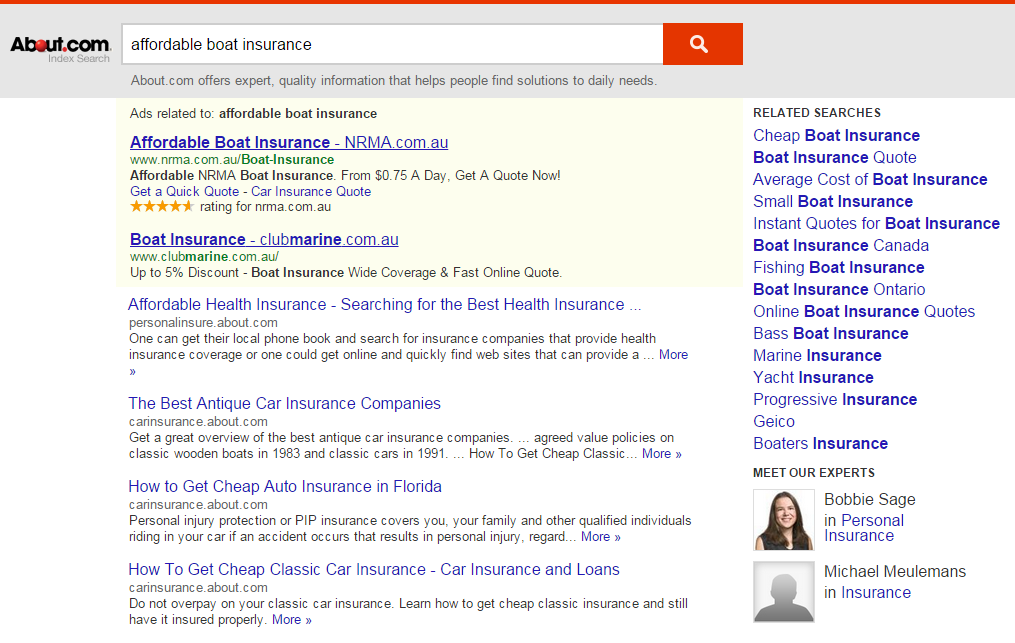Select 'Instant Quotes for Boat Insurance'
Viewport: 1015px width, 643px height.
click(876, 223)
